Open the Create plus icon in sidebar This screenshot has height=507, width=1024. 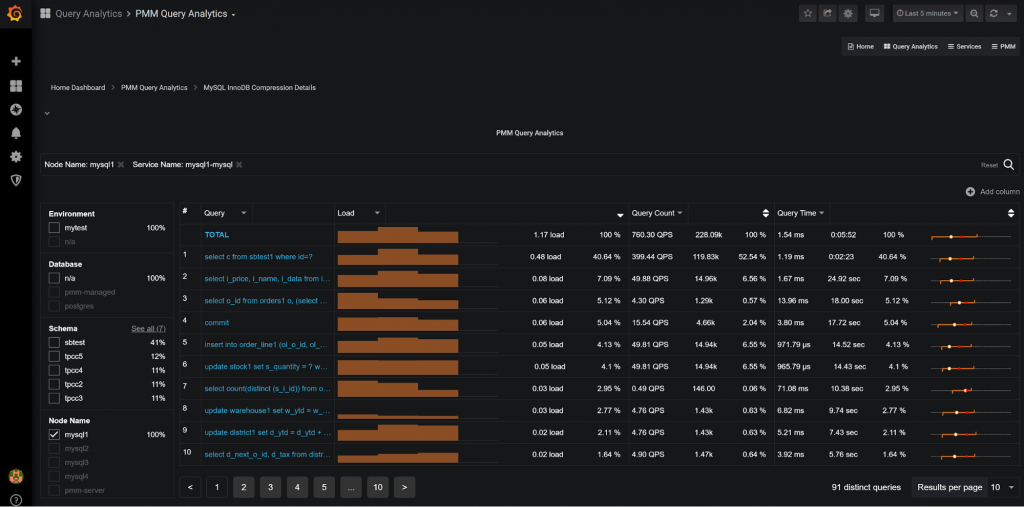pyautogui.click(x=16, y=61)
